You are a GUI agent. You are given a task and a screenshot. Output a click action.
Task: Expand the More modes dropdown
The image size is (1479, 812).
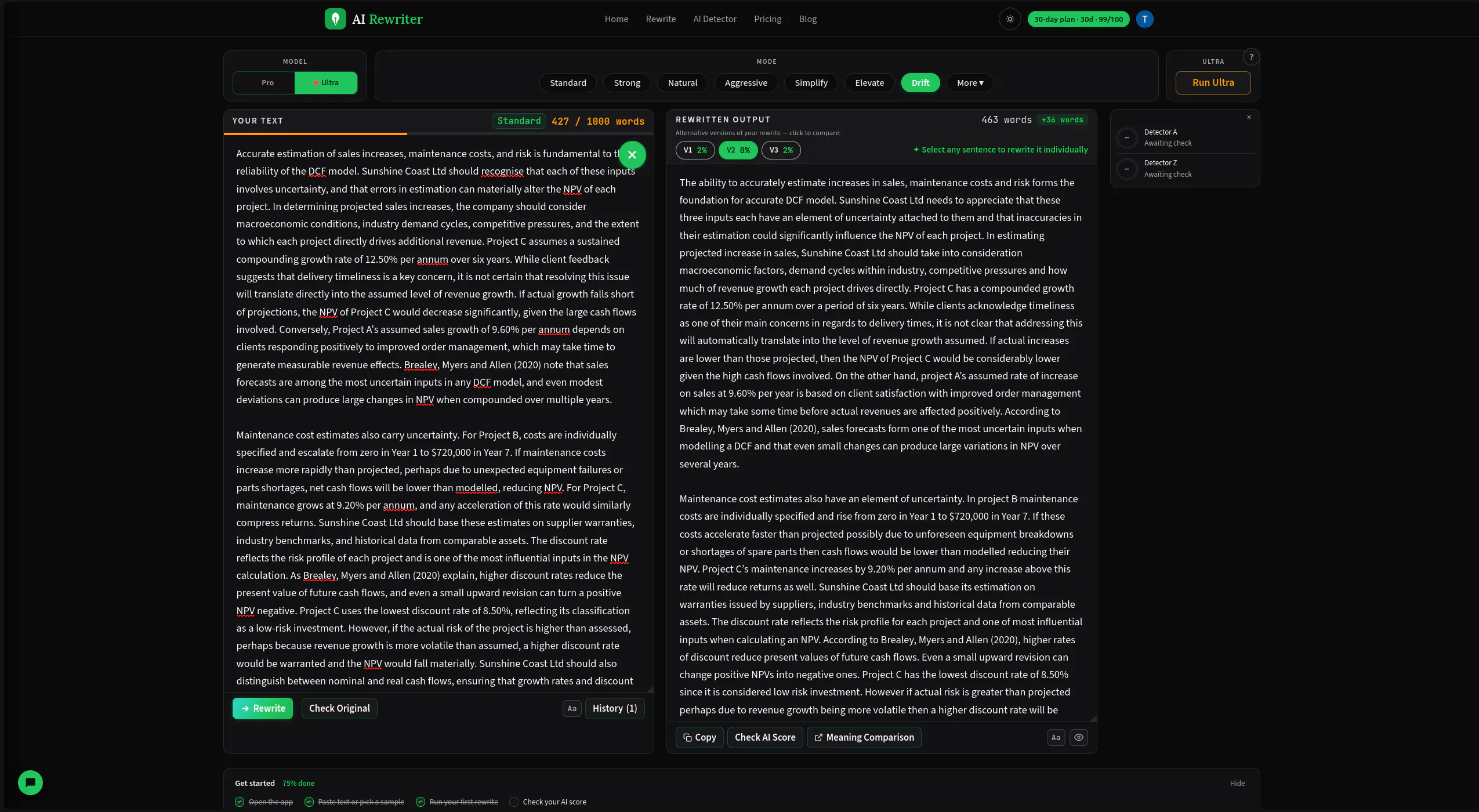coord(970,83)
